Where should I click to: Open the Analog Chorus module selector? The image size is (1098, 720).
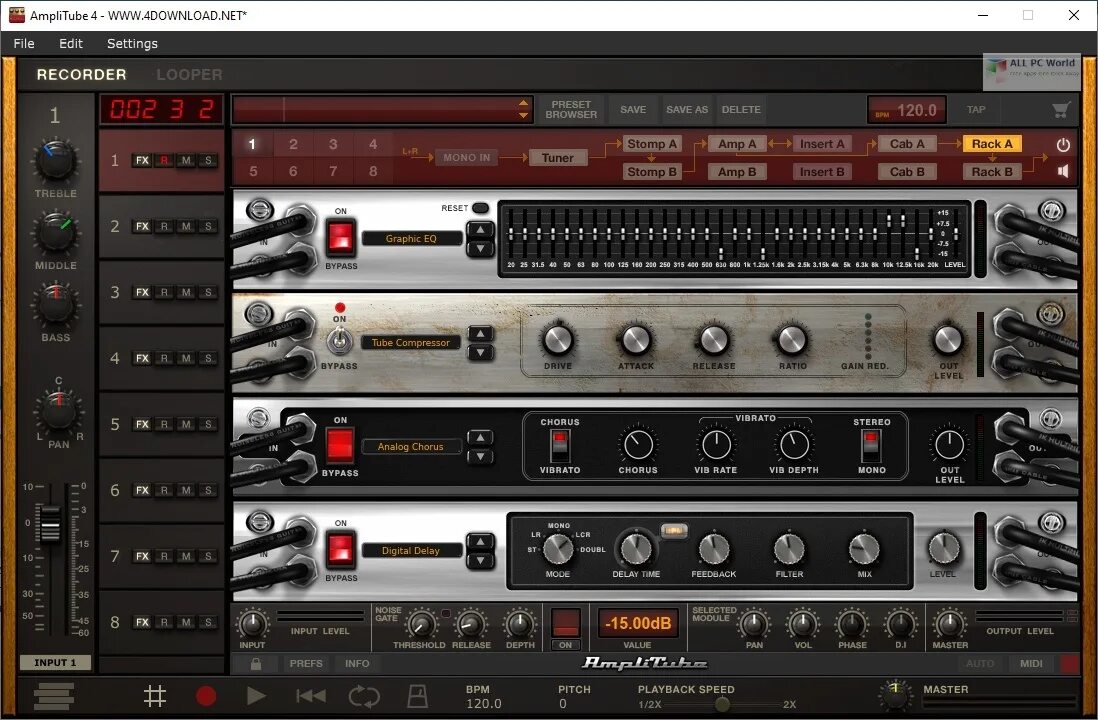411,446
